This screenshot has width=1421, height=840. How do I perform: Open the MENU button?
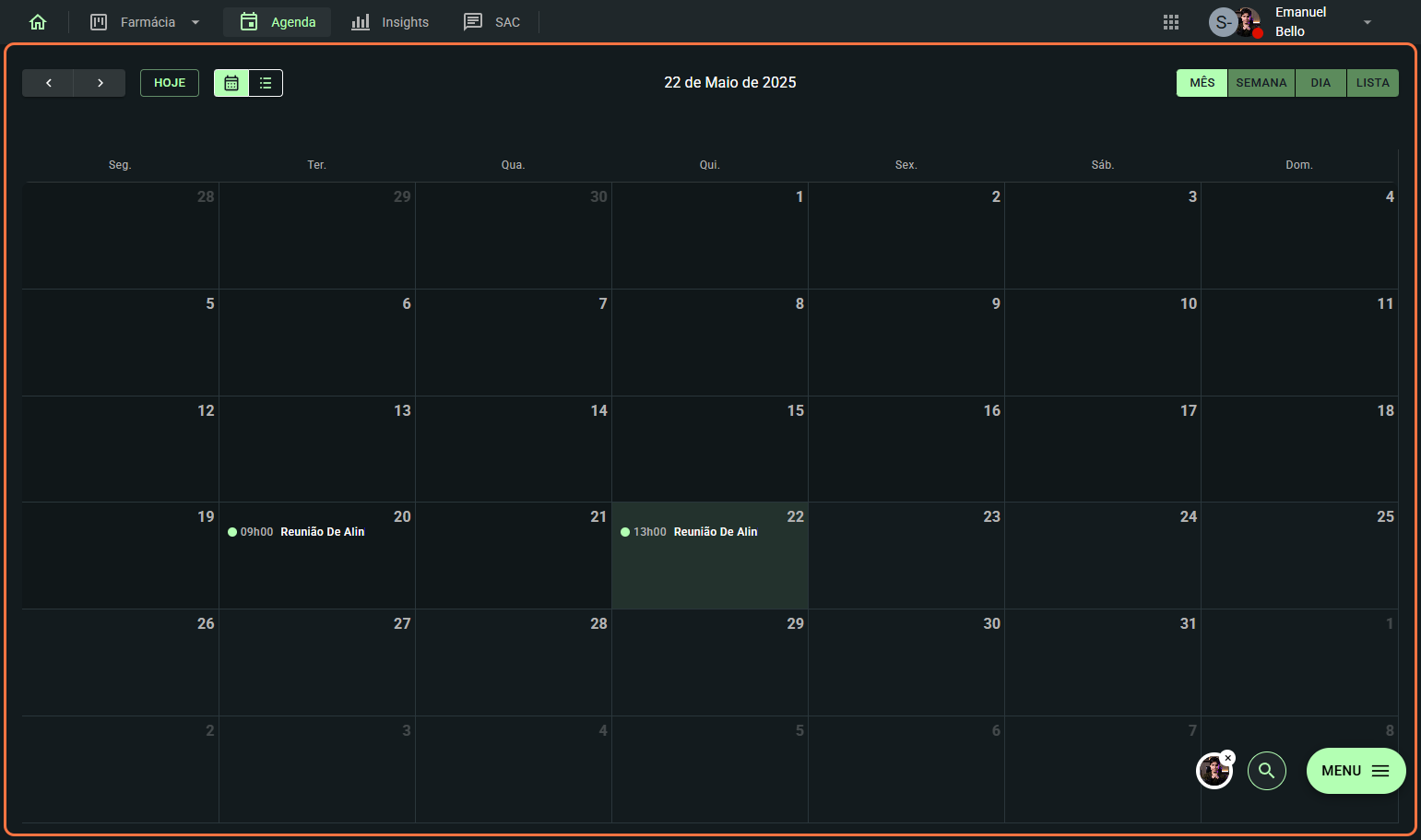(1356, 771)
